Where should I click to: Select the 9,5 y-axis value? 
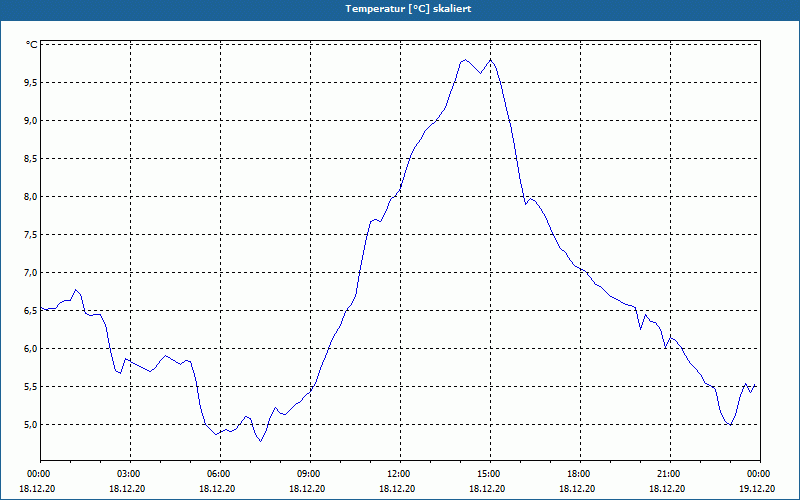coord(30,83)
